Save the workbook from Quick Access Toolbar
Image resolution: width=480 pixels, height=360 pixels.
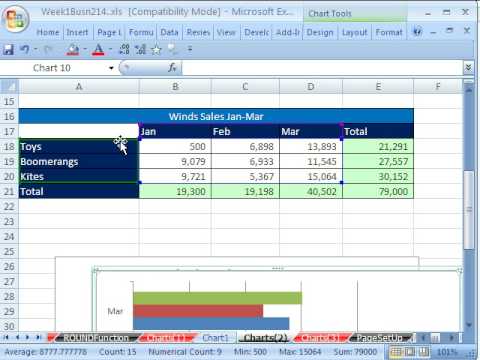coord(8,50)
